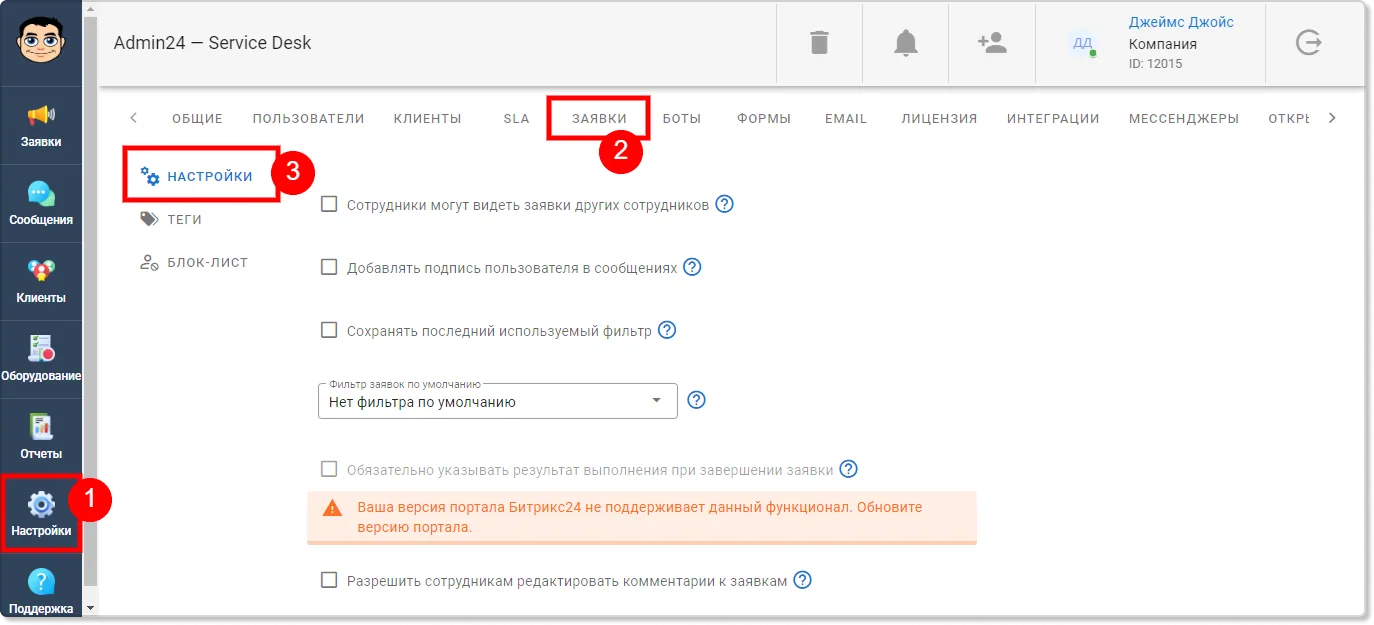Switch to the КЛИЕНТЫ tab

coord(427,118)
